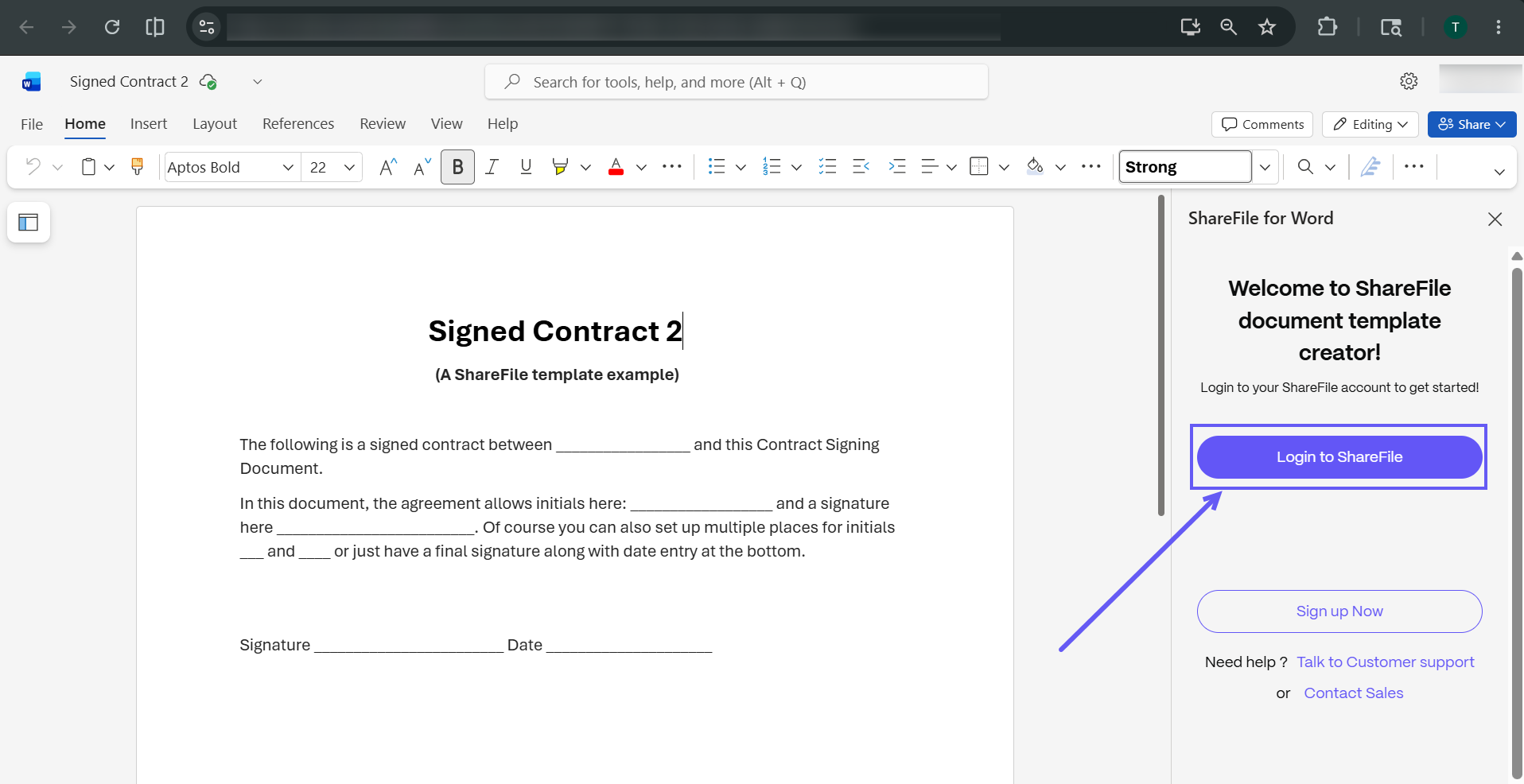Toggle Underline formatting
The image size is (1524, 784).
[526, 167]
